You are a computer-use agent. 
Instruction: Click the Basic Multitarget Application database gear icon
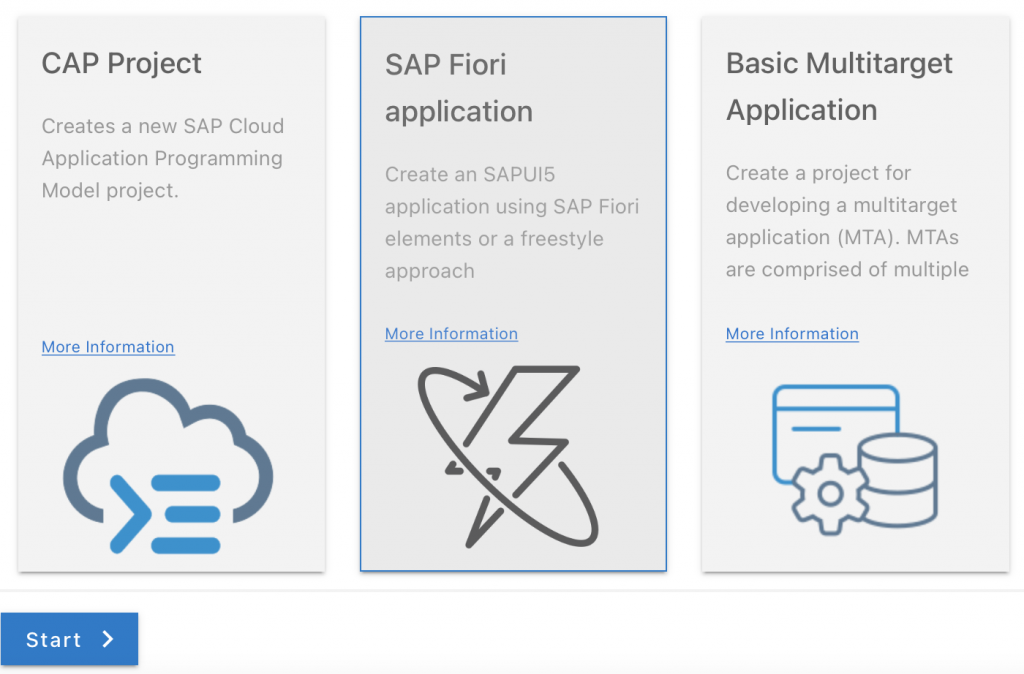855,460
